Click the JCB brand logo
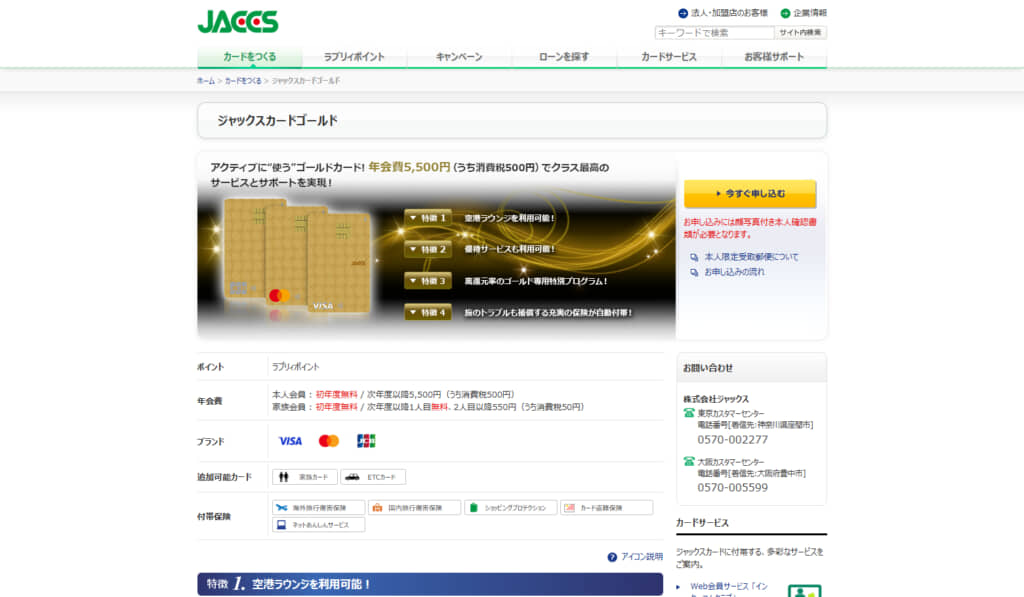 click(x=366, y=442)
